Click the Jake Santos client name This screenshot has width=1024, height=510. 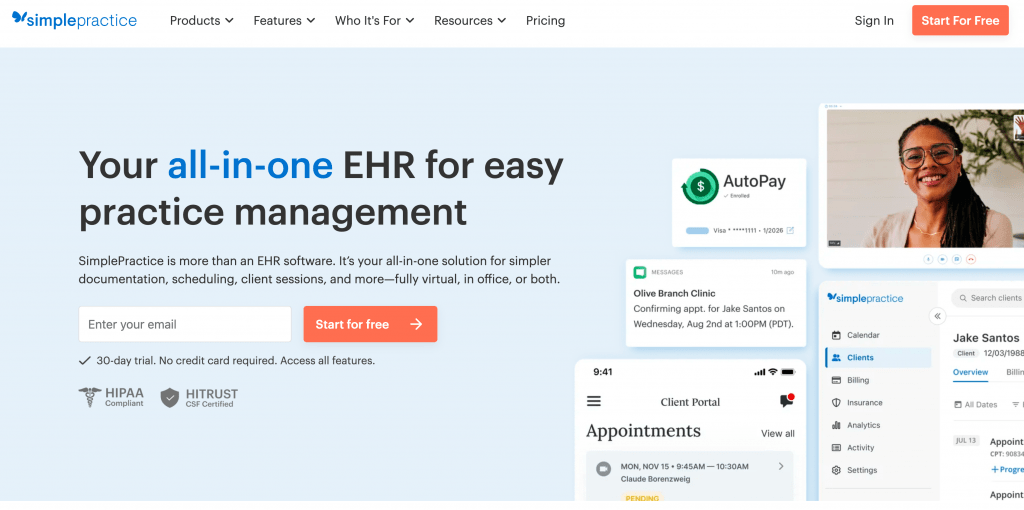click(986, 338)
